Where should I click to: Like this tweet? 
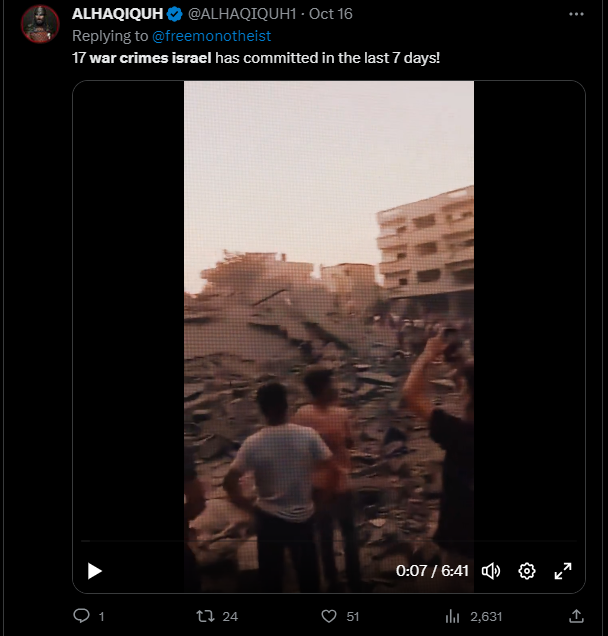click(x=328, y=617)
